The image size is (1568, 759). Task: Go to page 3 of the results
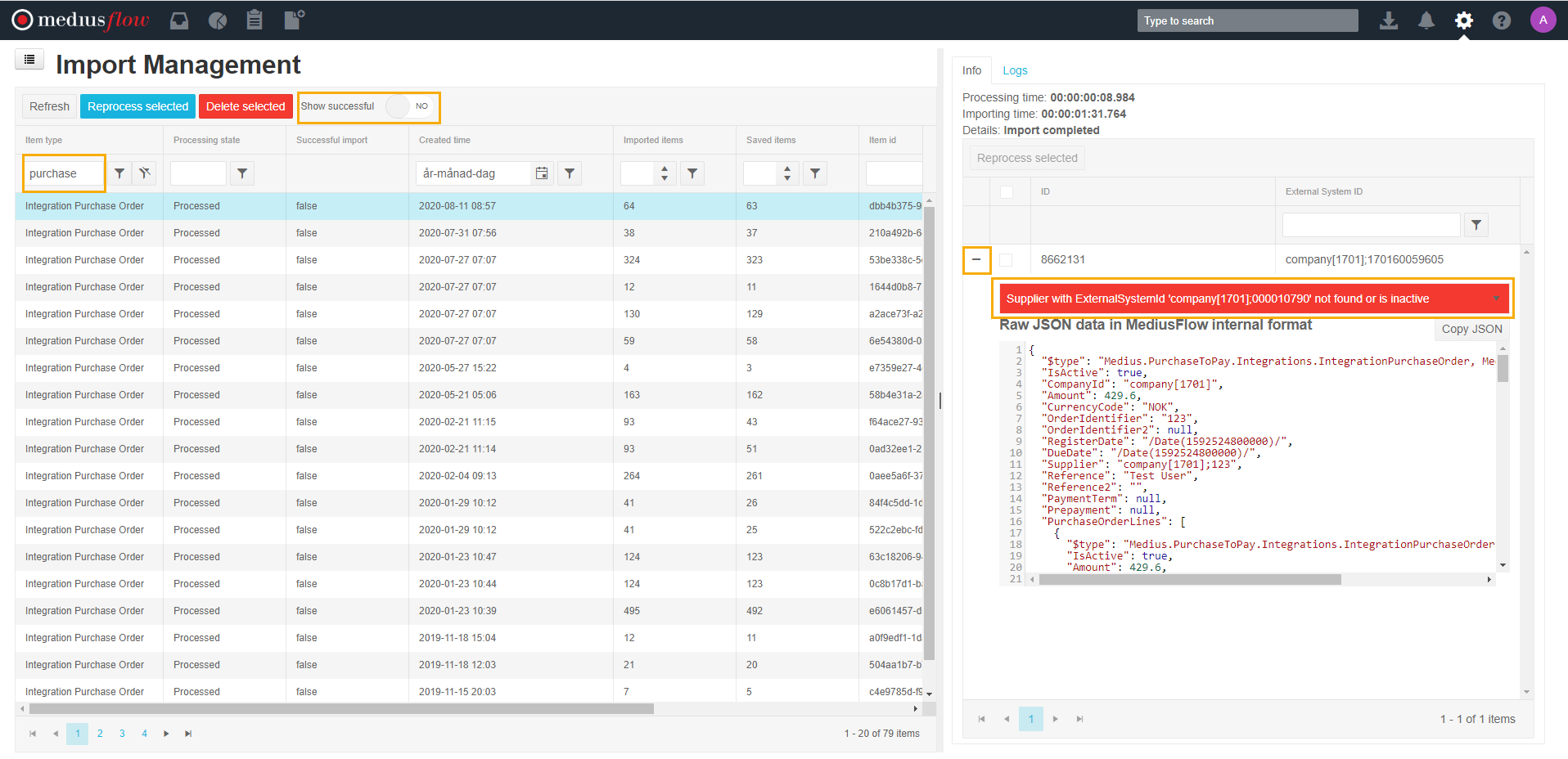click(122, 734)
